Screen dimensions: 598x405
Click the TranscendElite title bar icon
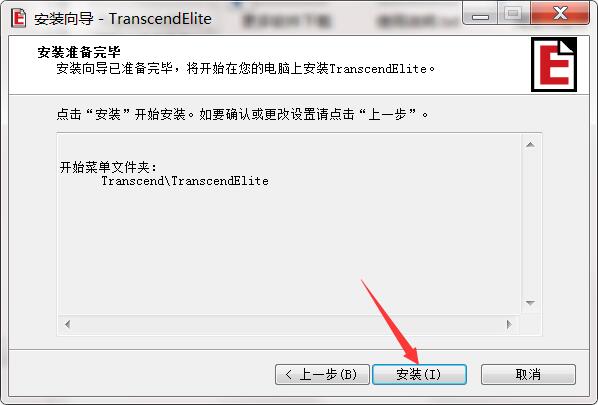click(18, 18)
